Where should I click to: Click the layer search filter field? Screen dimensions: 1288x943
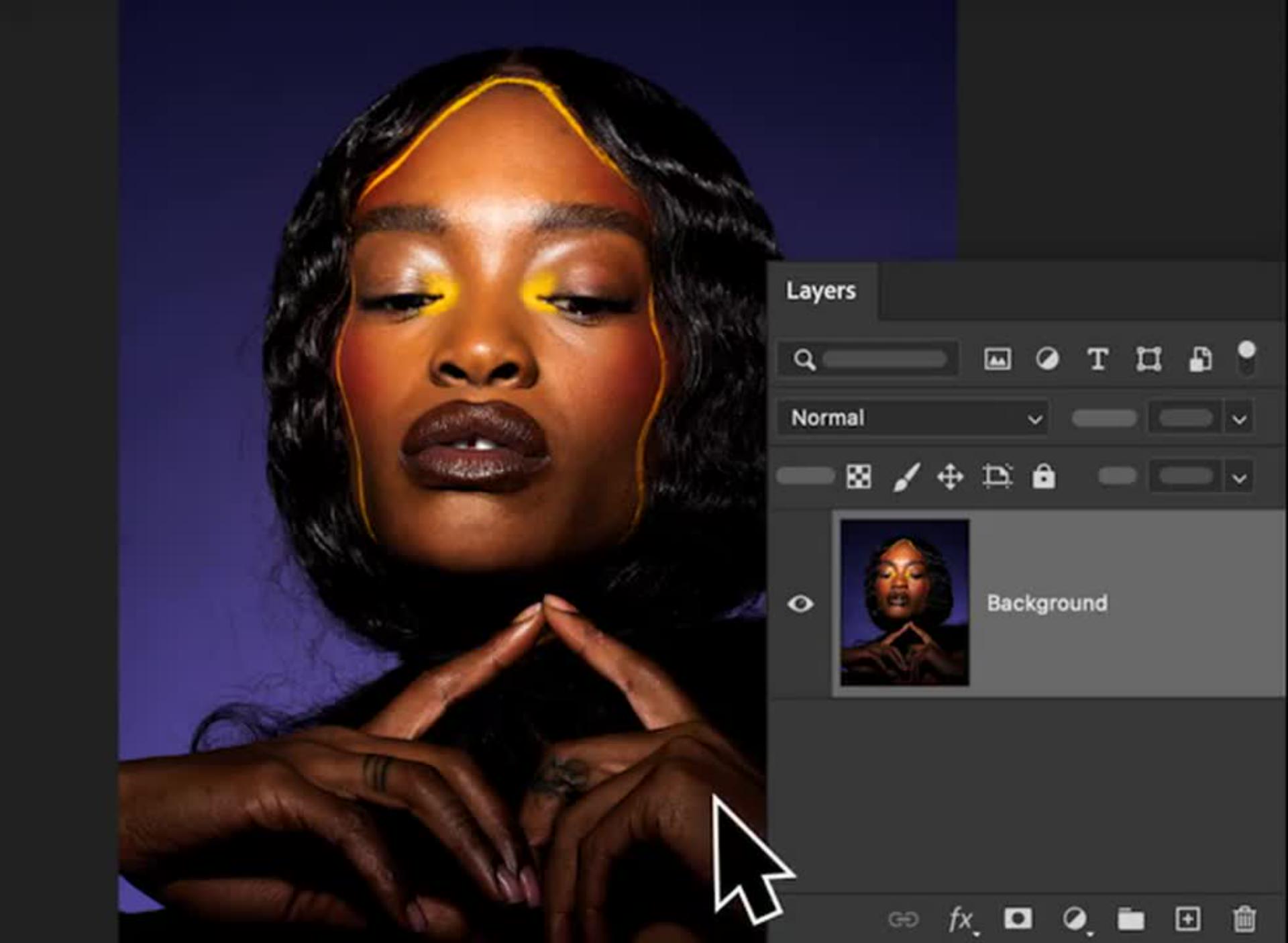[883, 359]
